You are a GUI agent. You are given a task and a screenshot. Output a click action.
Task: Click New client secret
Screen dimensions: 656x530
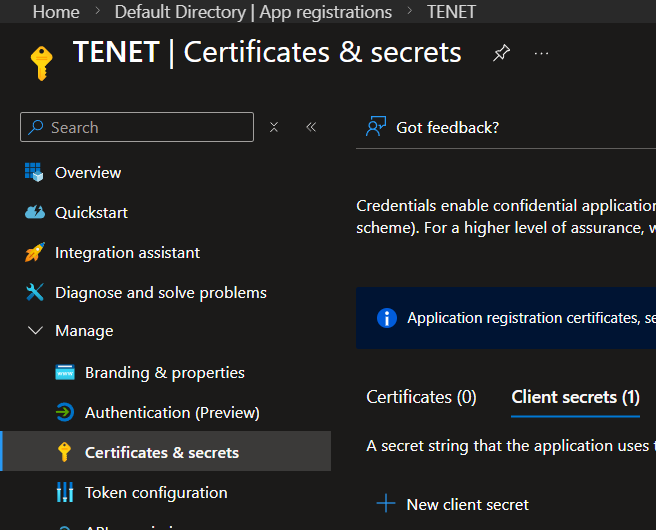click(x=467, y=505)
